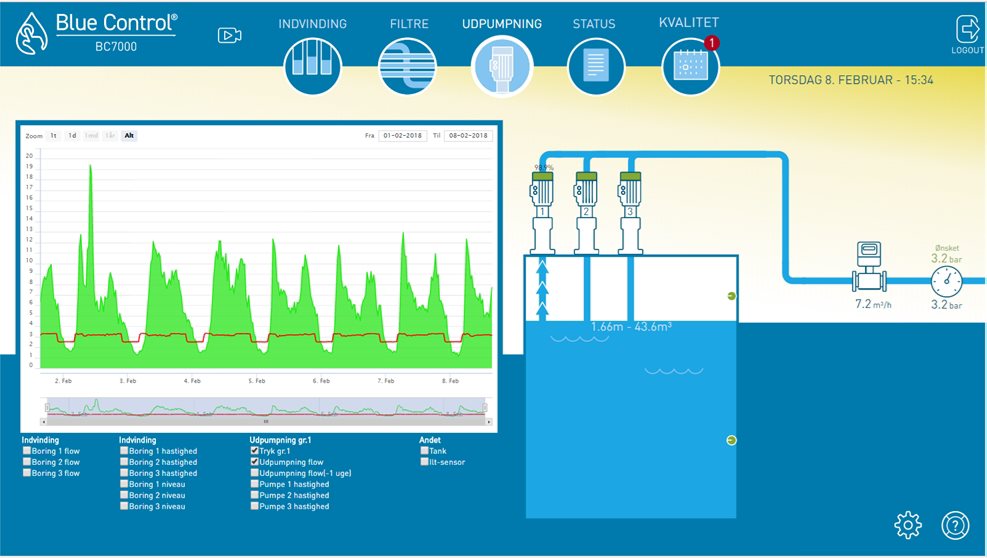Select the Alt zoom button
The height and width of the screenshot is (558, 987).
click(x=129, y=135)
